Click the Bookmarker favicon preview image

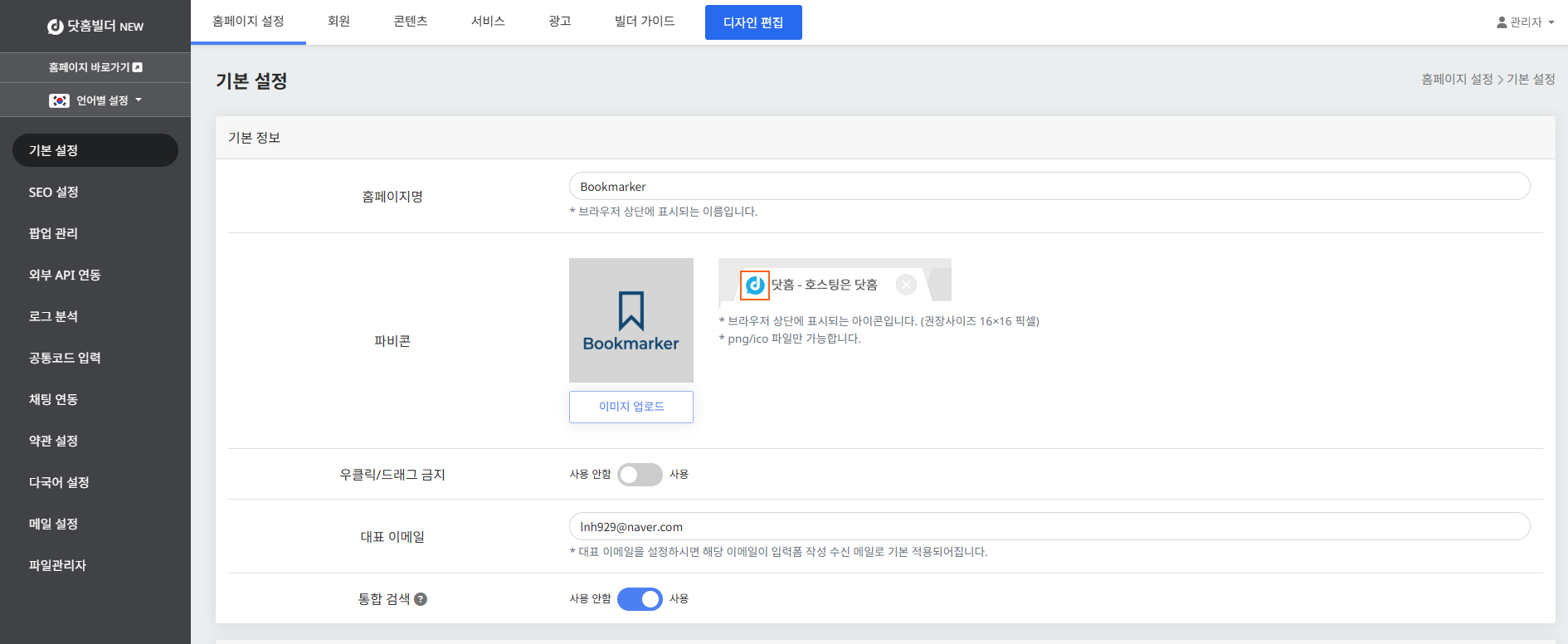[x=631, y=320]
